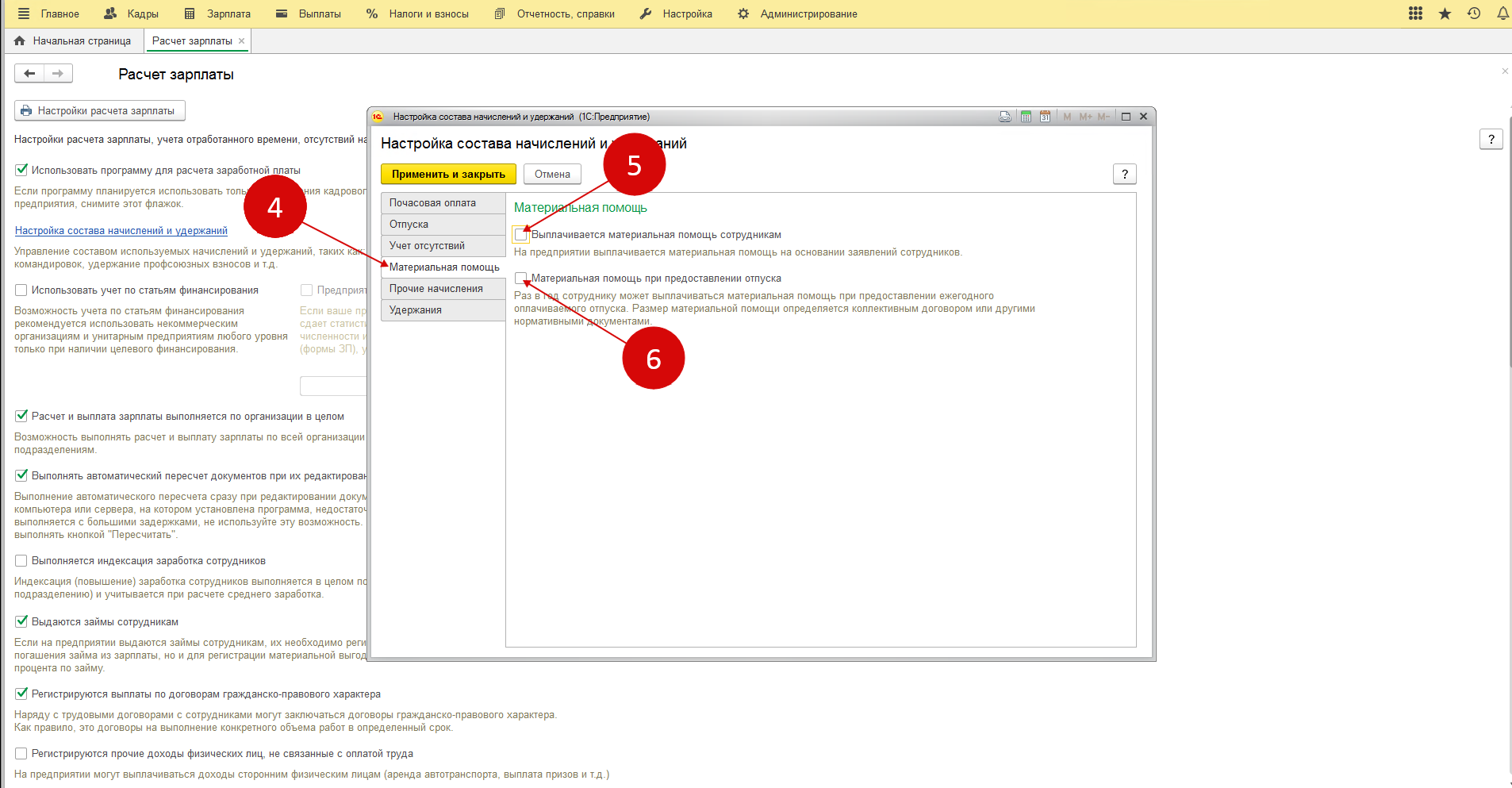Close the accruals settings dialog
This screenshot has height=788, width=1512.
(x=1144, y=117)
